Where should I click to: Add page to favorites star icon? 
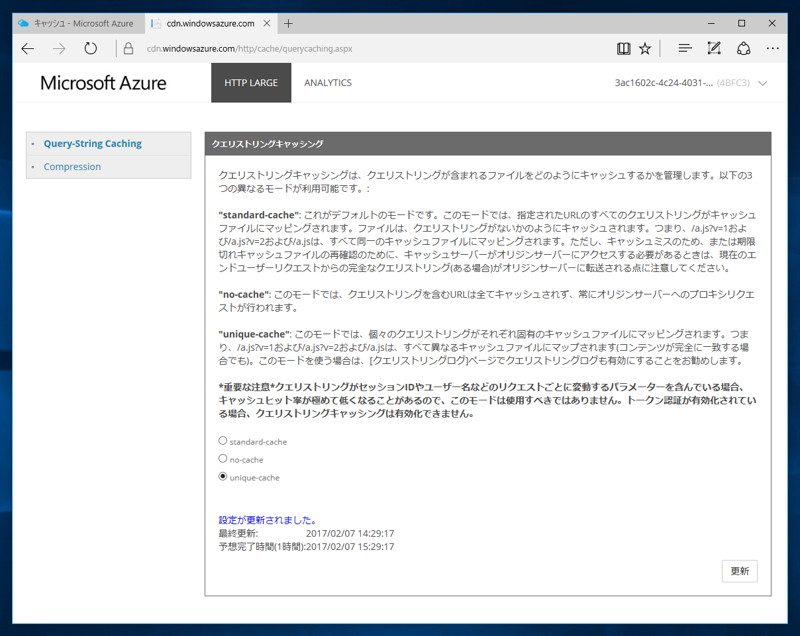(645, 48)
